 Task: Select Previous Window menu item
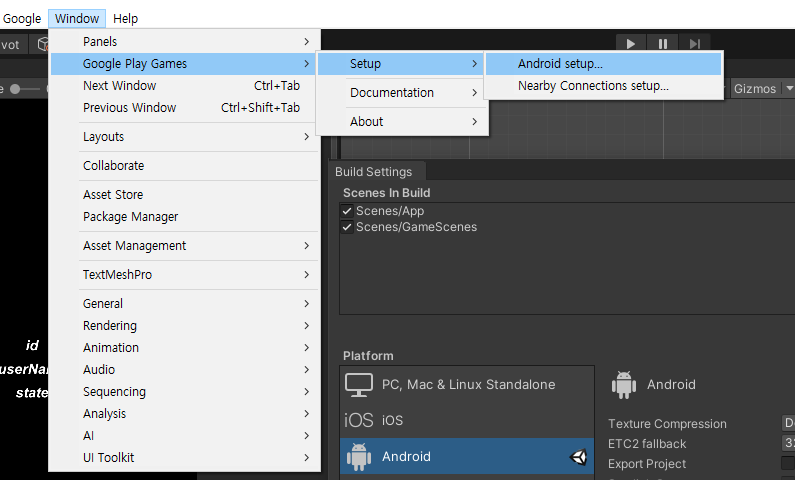pos(185,108)
